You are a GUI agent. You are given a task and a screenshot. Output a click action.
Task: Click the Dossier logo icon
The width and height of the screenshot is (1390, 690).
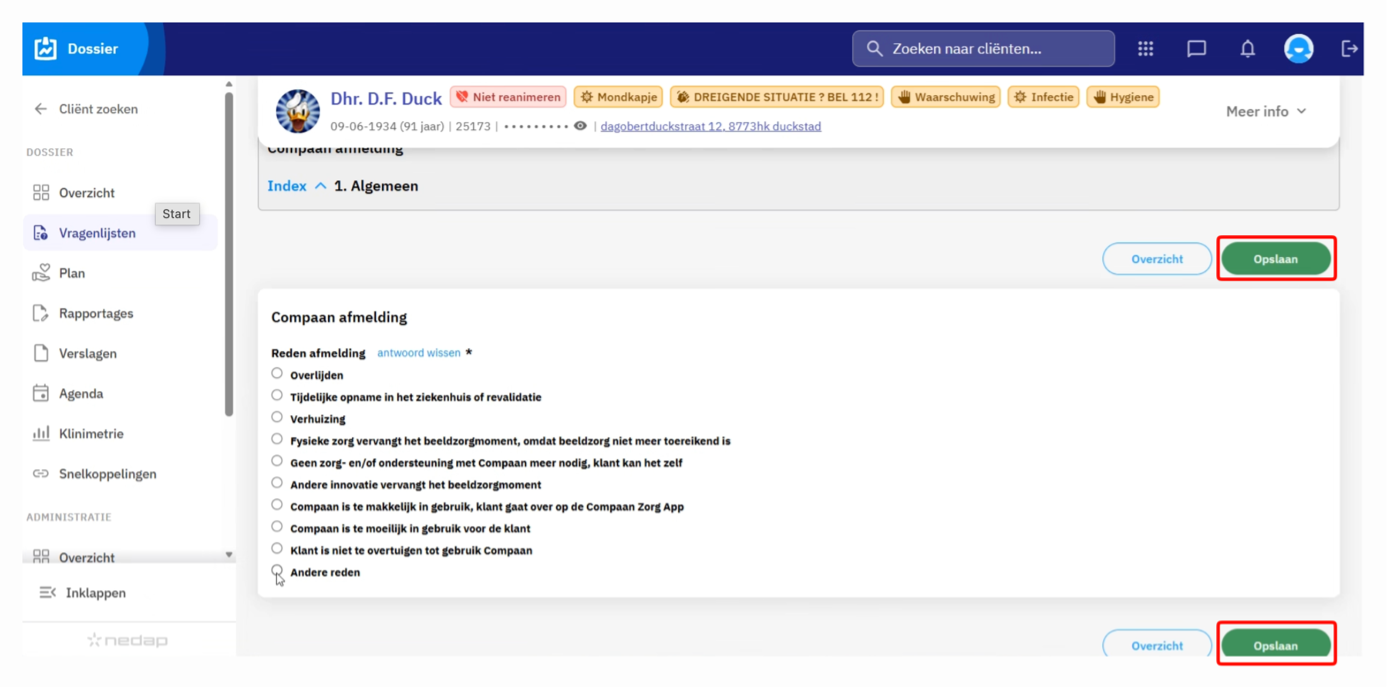pyautogui.click(x=46, y=49)
